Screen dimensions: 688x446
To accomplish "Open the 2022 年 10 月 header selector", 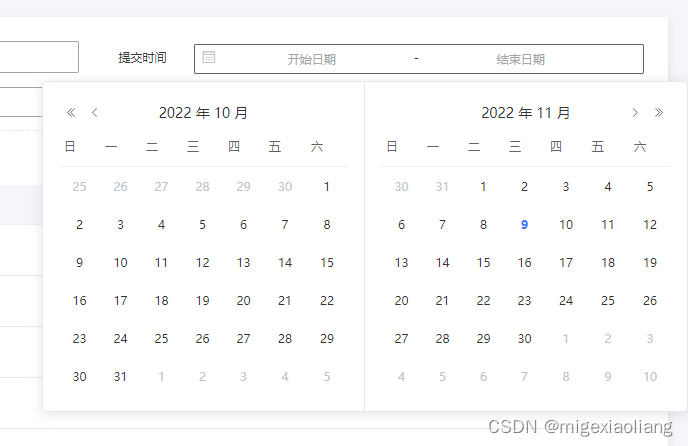I will tap(203, 113).
